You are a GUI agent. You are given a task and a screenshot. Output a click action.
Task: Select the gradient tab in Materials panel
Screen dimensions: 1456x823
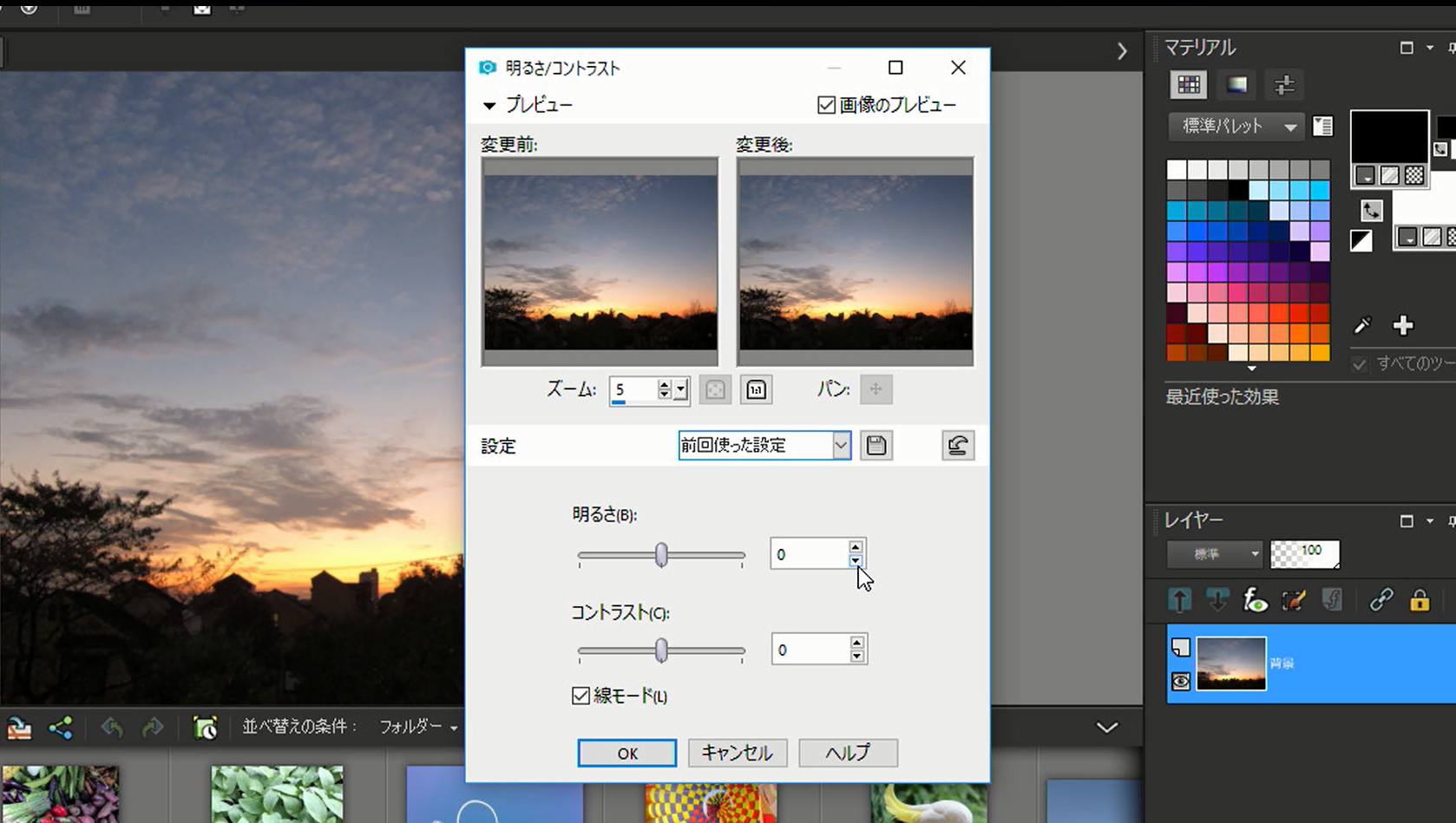coord(1236,85)
